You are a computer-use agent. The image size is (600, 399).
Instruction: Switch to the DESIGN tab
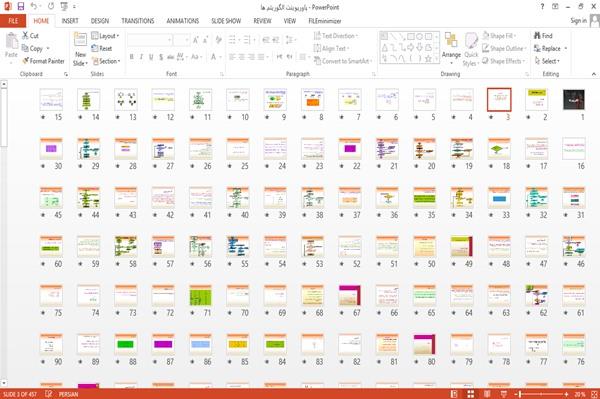(x=100, y=21)
